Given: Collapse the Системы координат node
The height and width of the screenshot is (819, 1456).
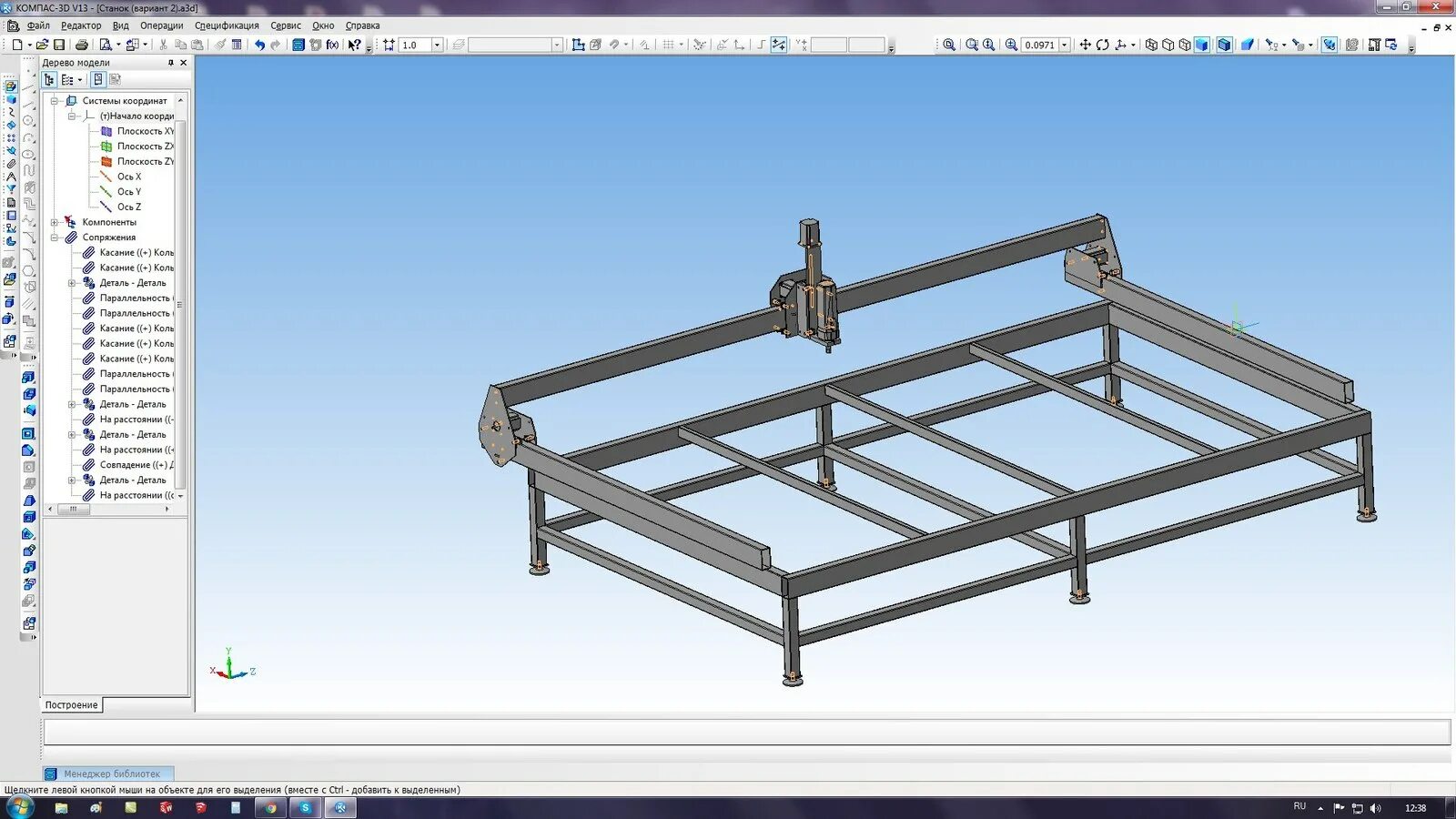Looking at the screenshot, I should click(55, 101).
